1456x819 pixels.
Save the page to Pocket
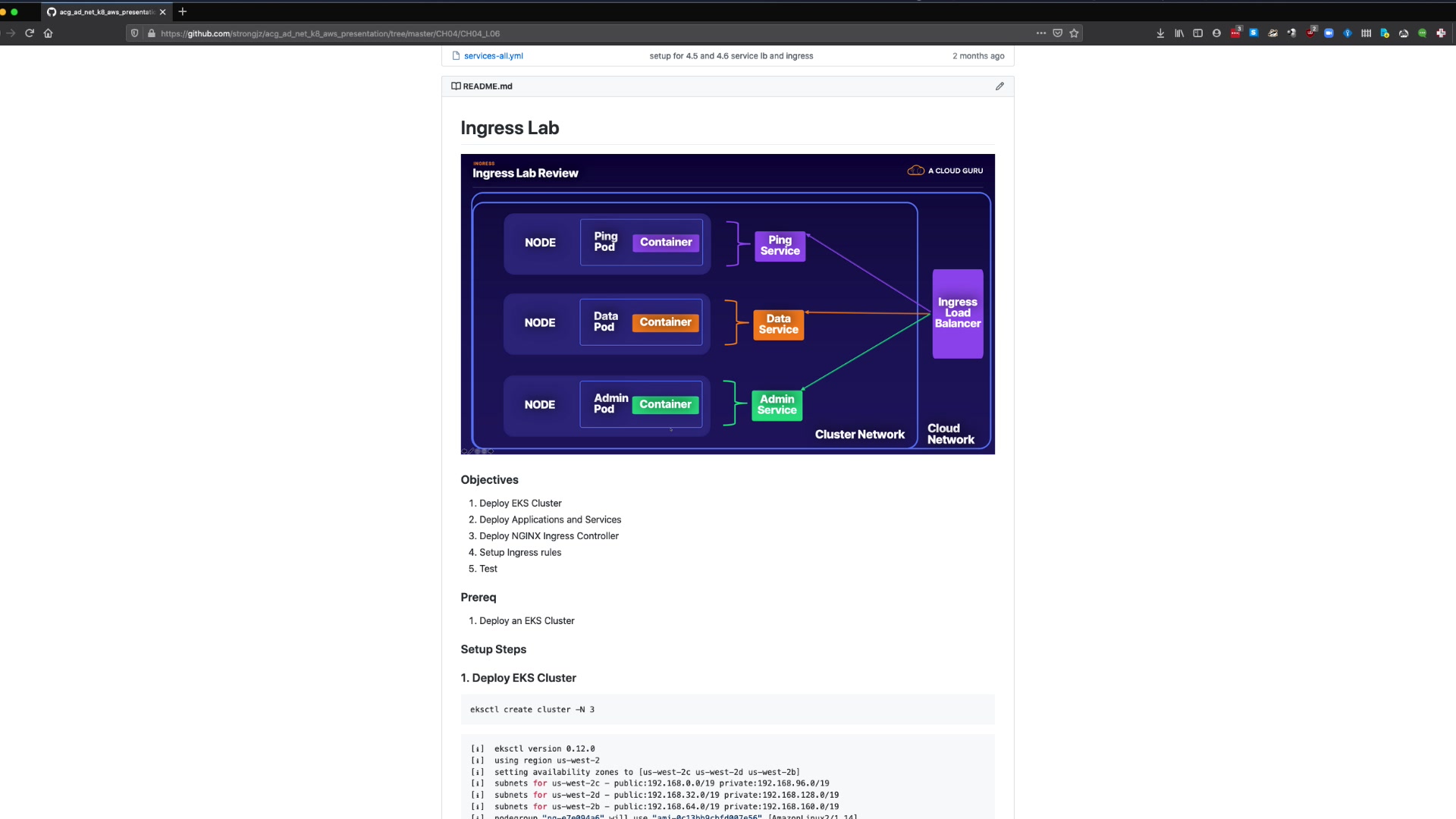[x=1057, y=33]
